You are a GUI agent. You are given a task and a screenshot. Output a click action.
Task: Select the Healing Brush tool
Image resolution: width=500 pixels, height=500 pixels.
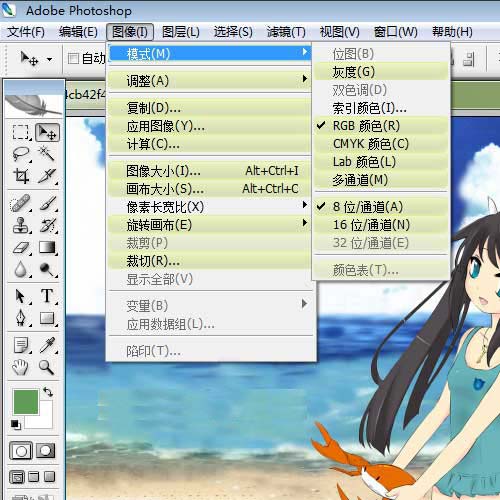[x=21, y=203]
